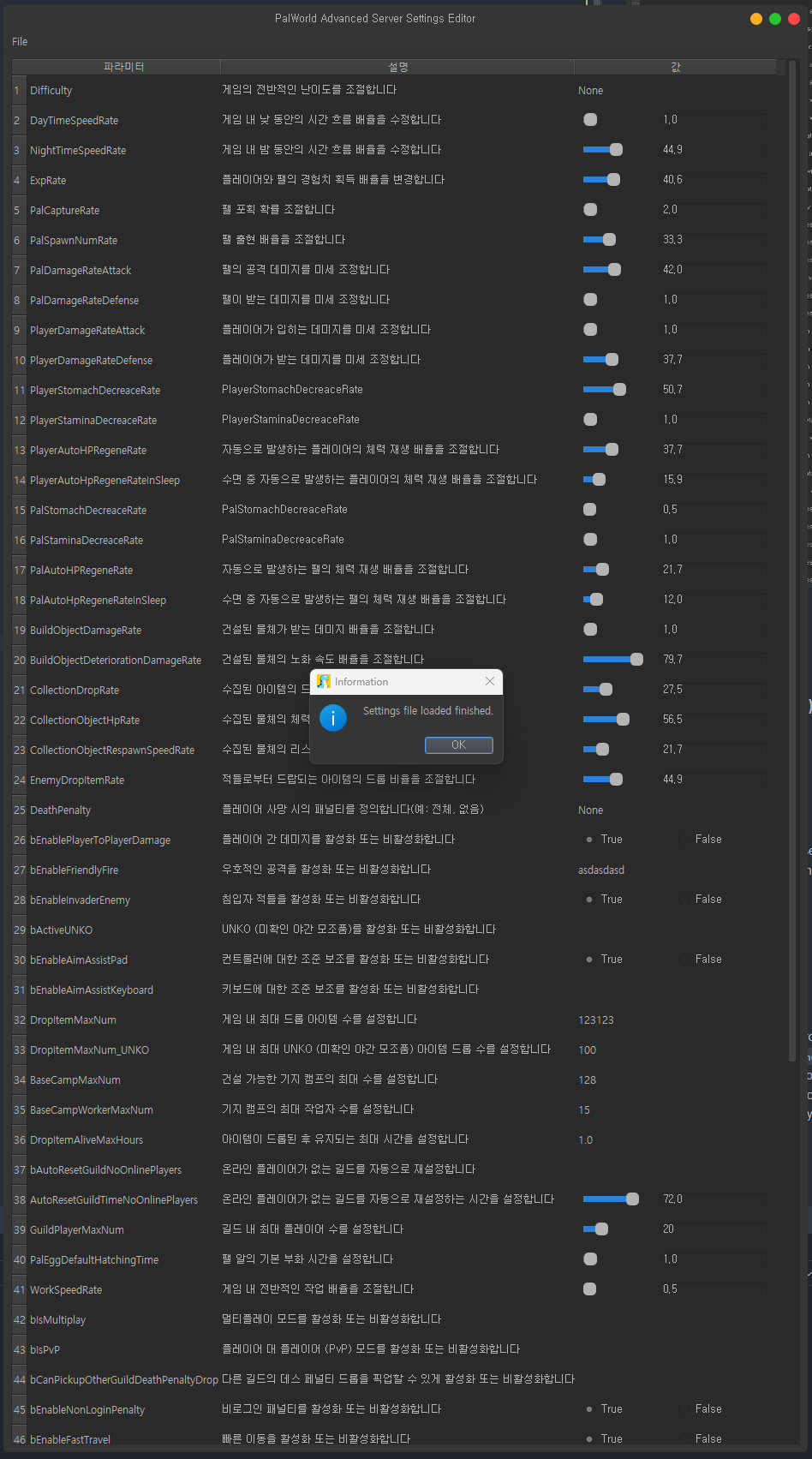Image resolution: width=812 pixels, height=1459 pixels.
Task: Click the WorkSpeedRate slider handle
Action: tap(589, 1289)
